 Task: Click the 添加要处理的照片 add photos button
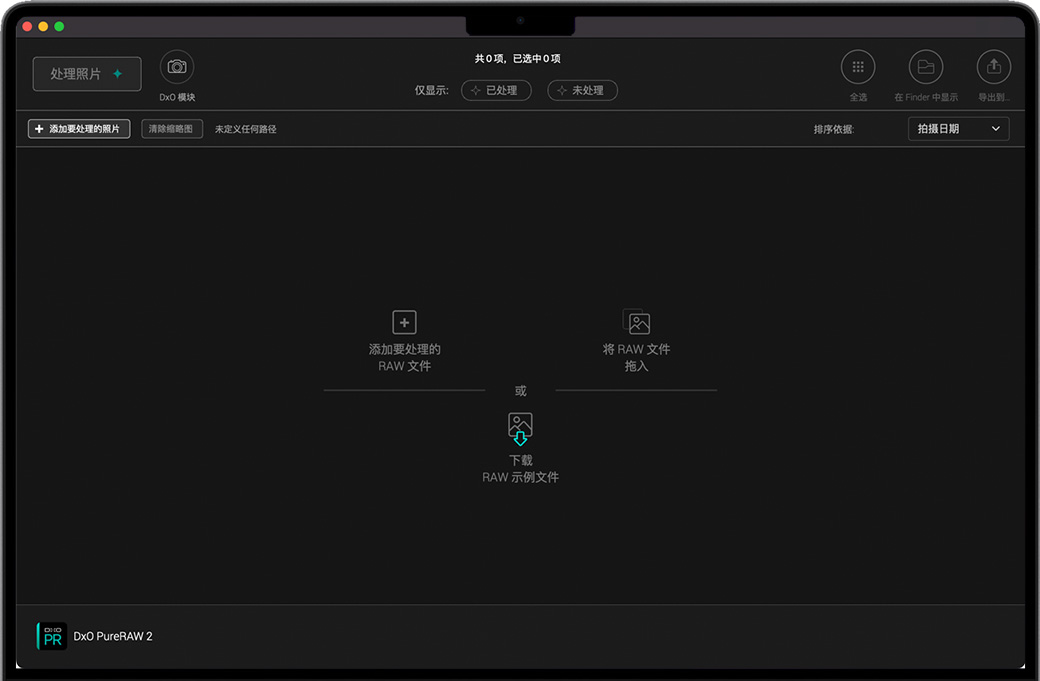point(79,129)
